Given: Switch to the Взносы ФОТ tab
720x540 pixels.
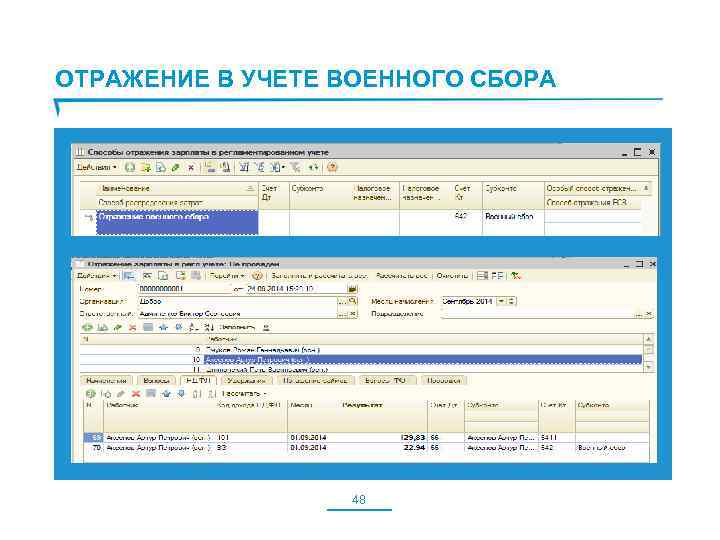Looking at the screenshot, I should [x=385, y=381].
